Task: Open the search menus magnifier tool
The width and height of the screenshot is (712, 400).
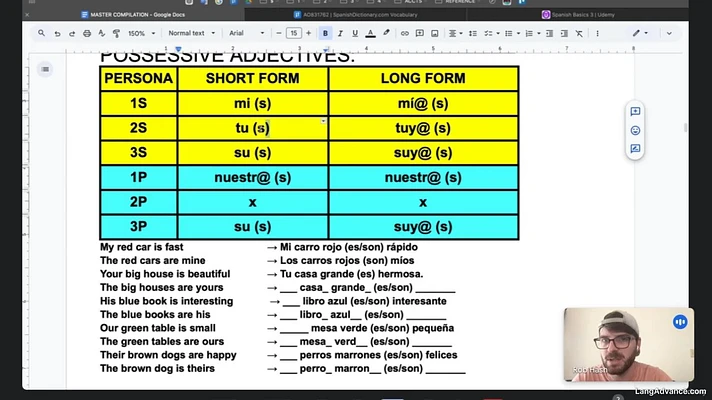Action: [41, 33]
